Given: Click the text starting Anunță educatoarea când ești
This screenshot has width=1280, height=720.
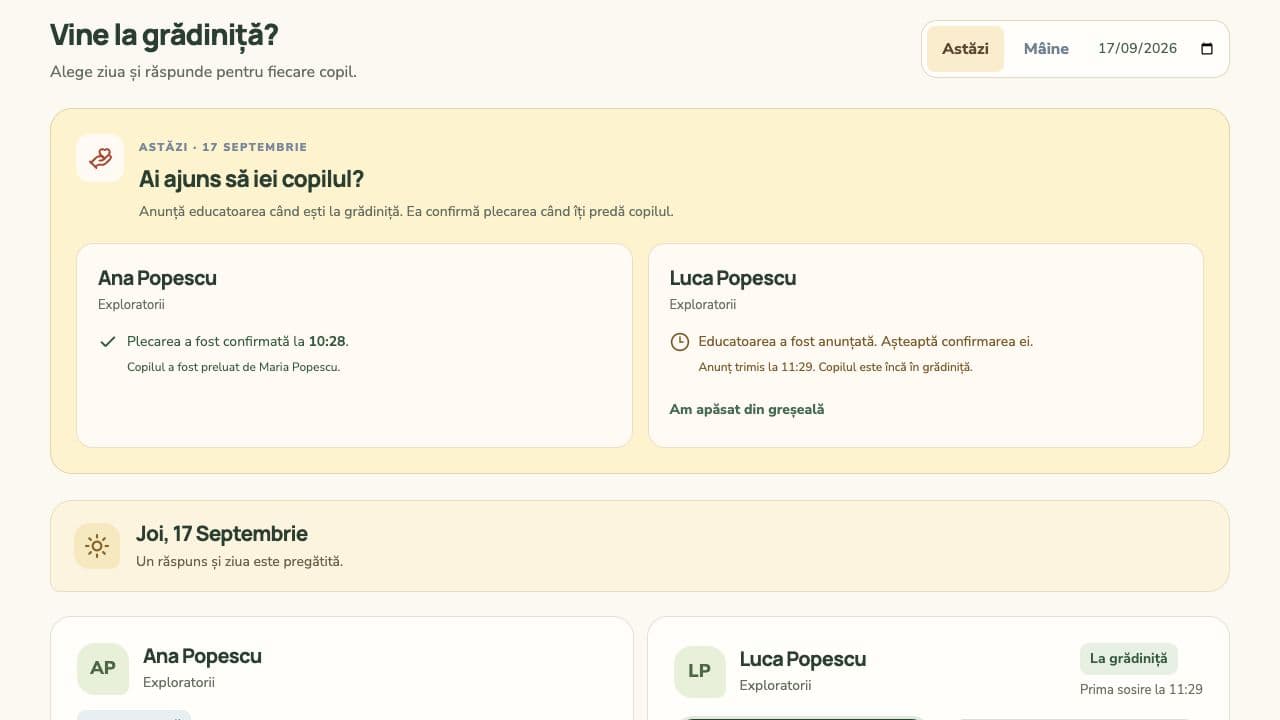Looking at the screenshot, I should 406,212.
